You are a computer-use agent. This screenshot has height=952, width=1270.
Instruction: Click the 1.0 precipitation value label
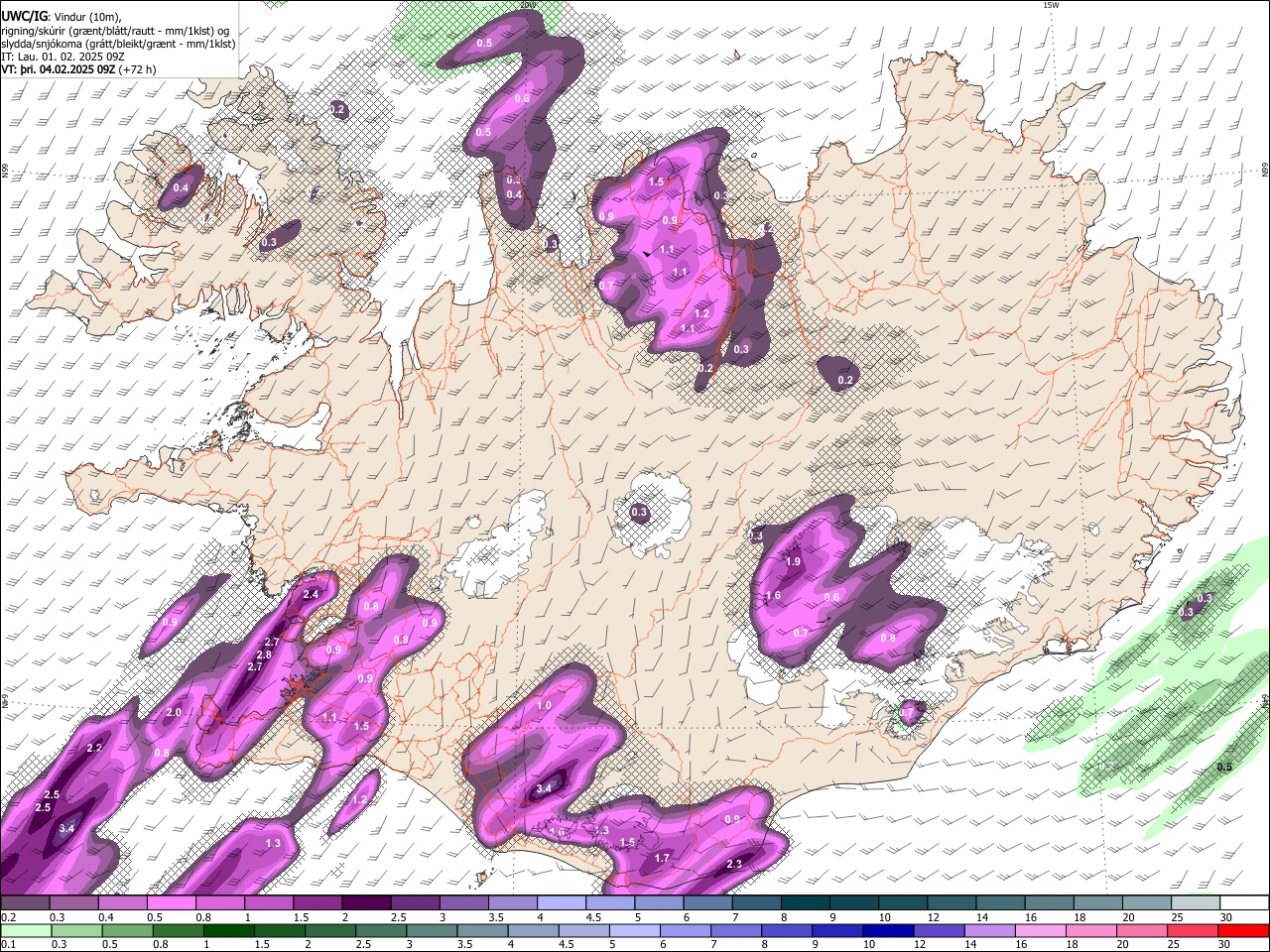click(544, 705)
